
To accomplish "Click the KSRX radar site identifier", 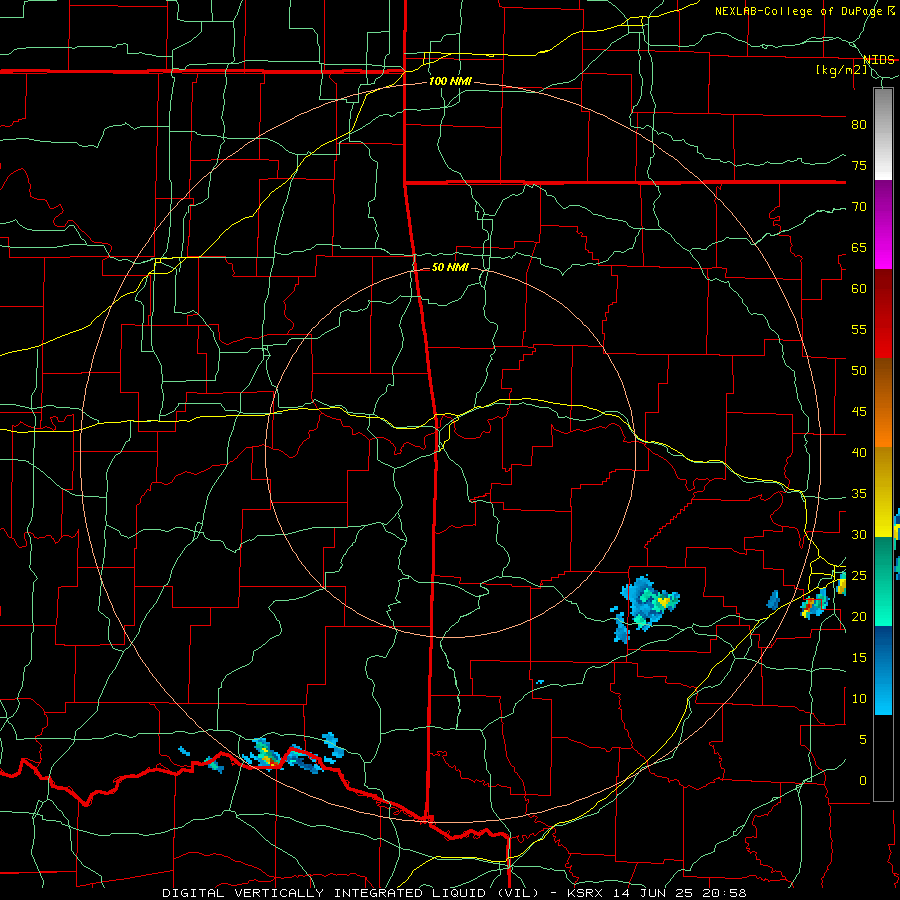I will pyautogui.click(x=586, y=893).
